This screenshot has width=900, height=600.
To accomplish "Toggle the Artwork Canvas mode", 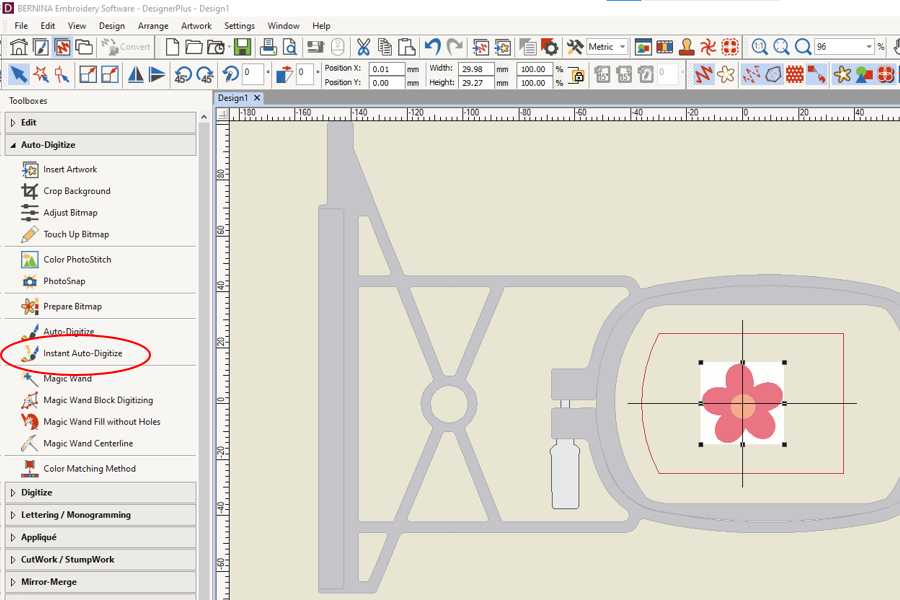I will tap(38, 46).
